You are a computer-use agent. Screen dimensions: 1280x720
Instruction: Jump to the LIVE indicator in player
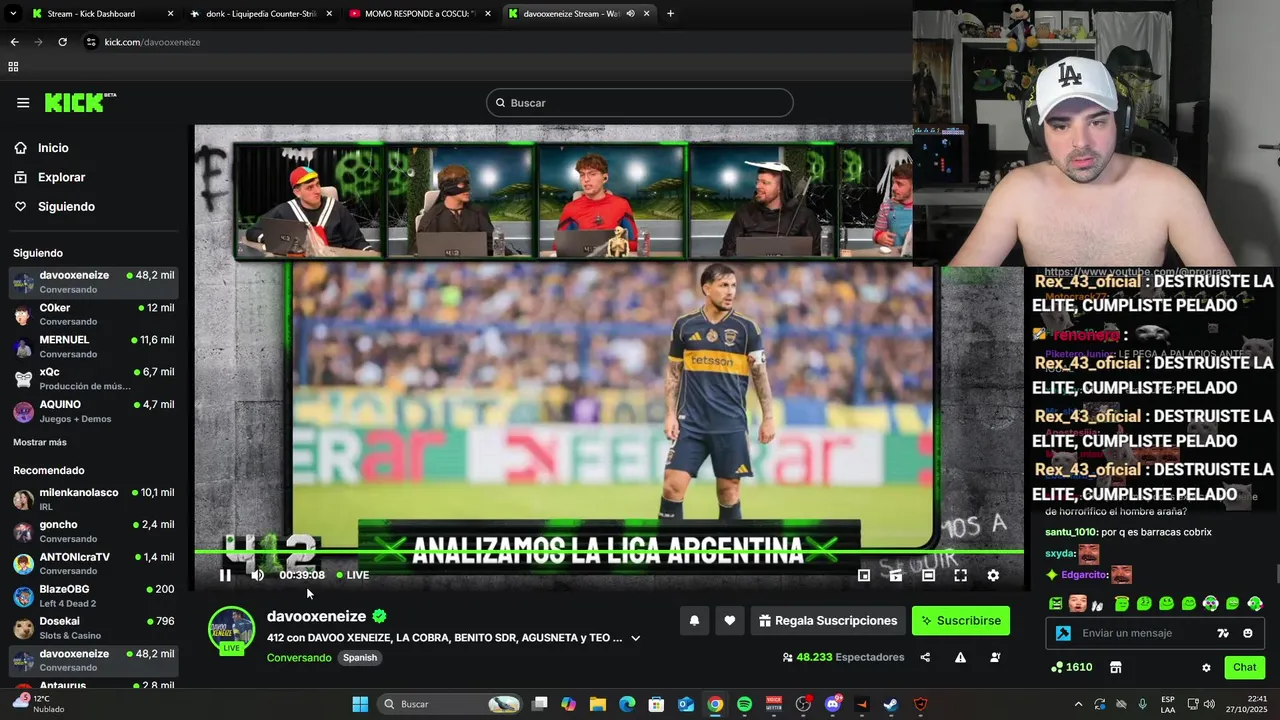point(353,575)
